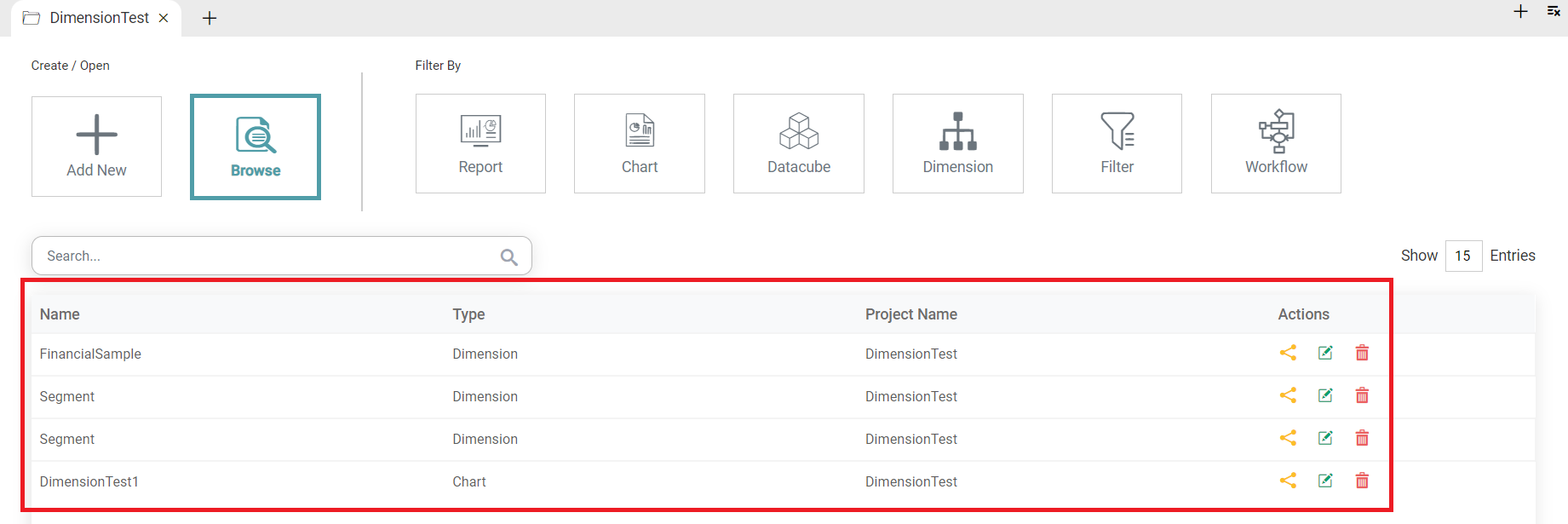
Task: Open a new tab with plus button
Action: (210, 18)
